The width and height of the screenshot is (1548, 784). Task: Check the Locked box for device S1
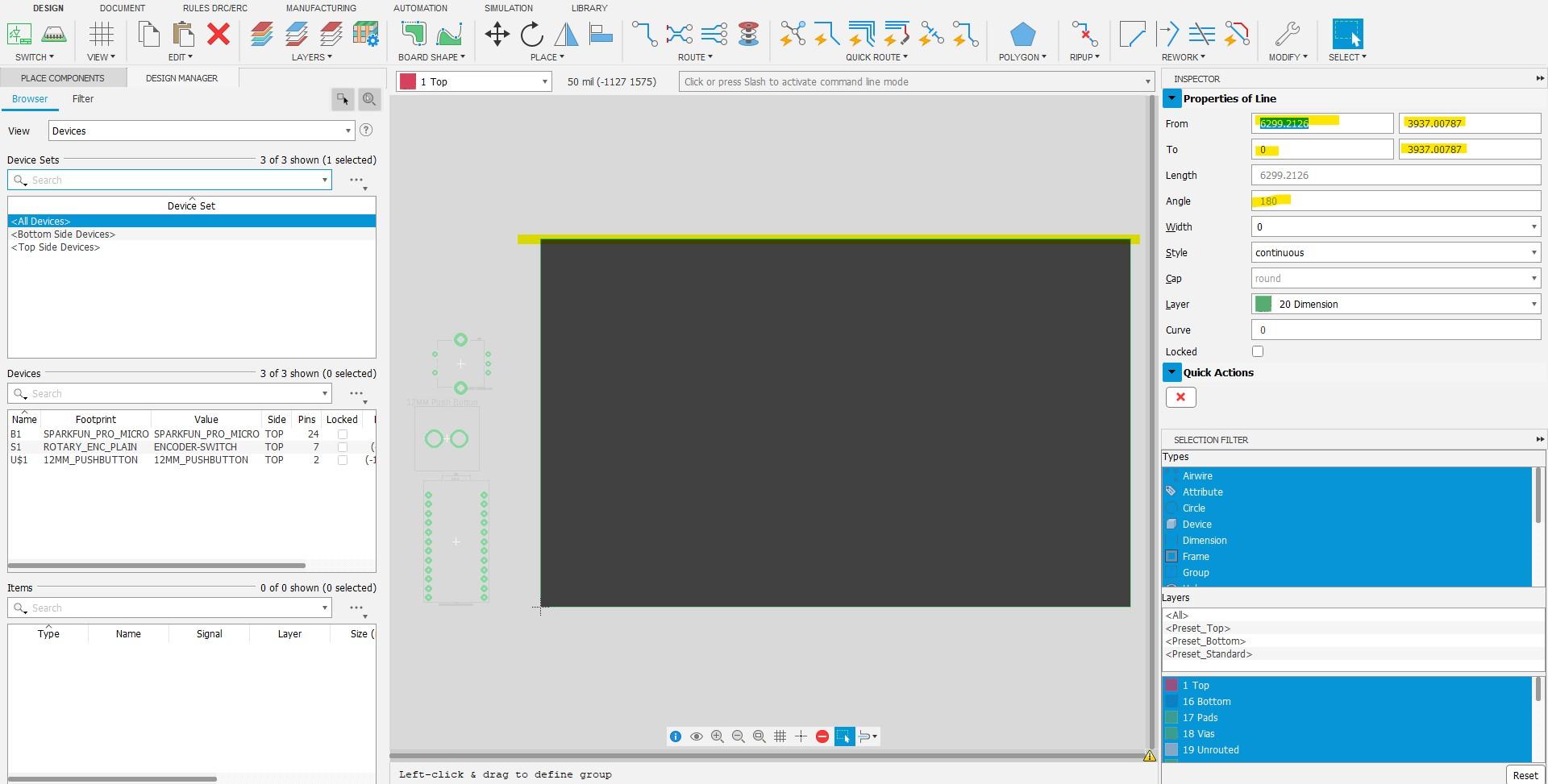(342, 447)
